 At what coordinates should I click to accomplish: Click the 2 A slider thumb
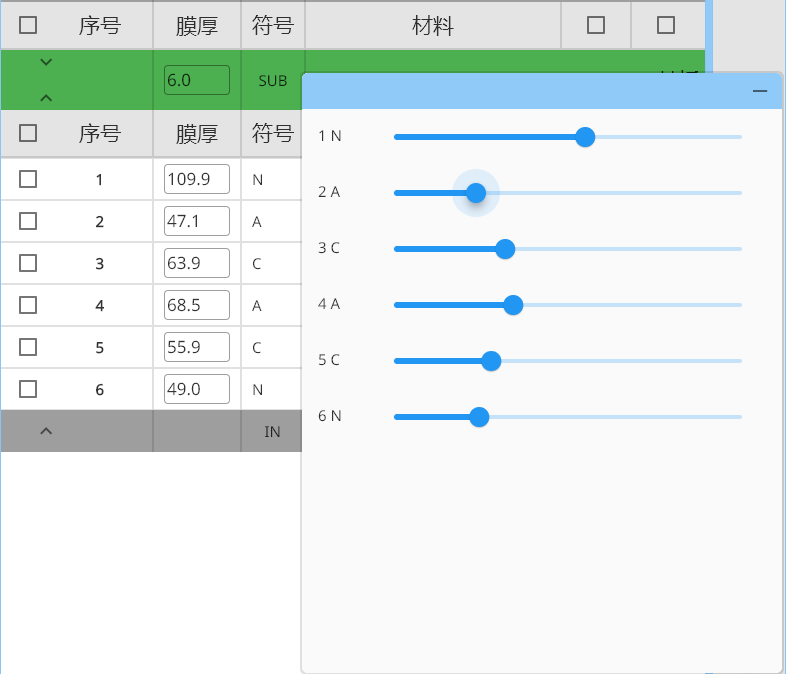(x=476, y=193)
